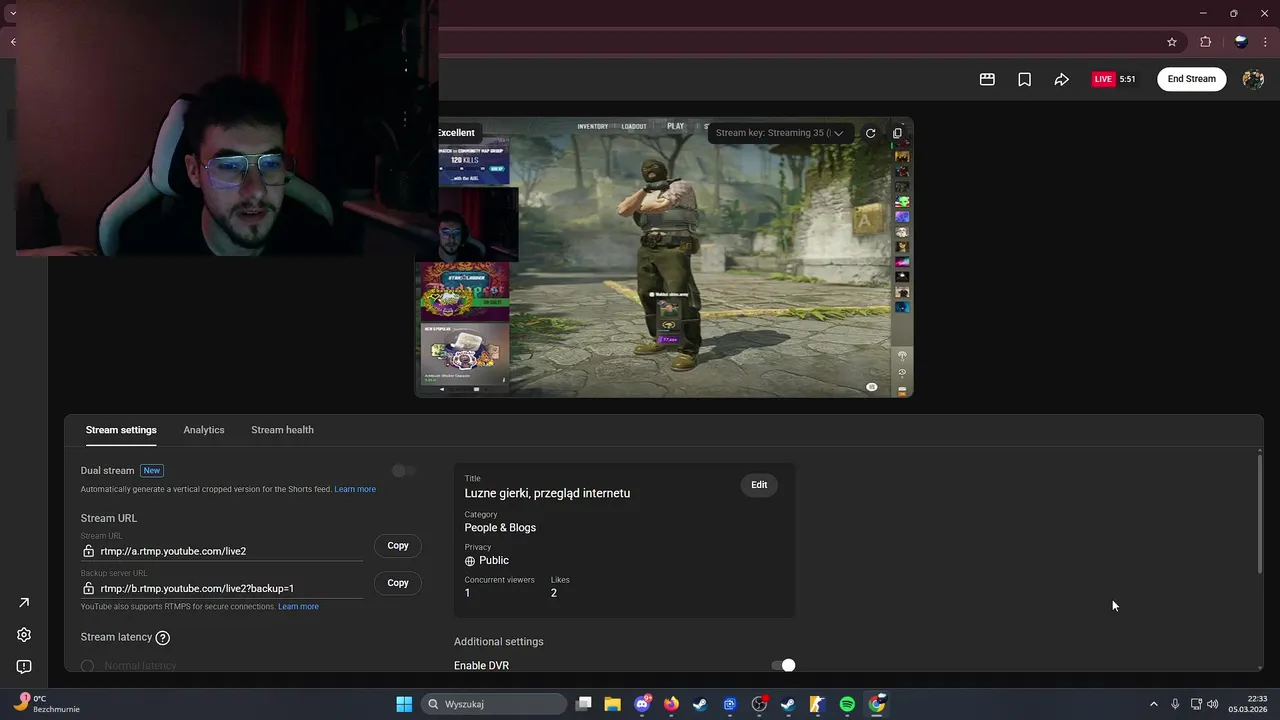Open OBS Studio from the taskbar
This screenshot has height=720, width=1280.
pos(759,704)
